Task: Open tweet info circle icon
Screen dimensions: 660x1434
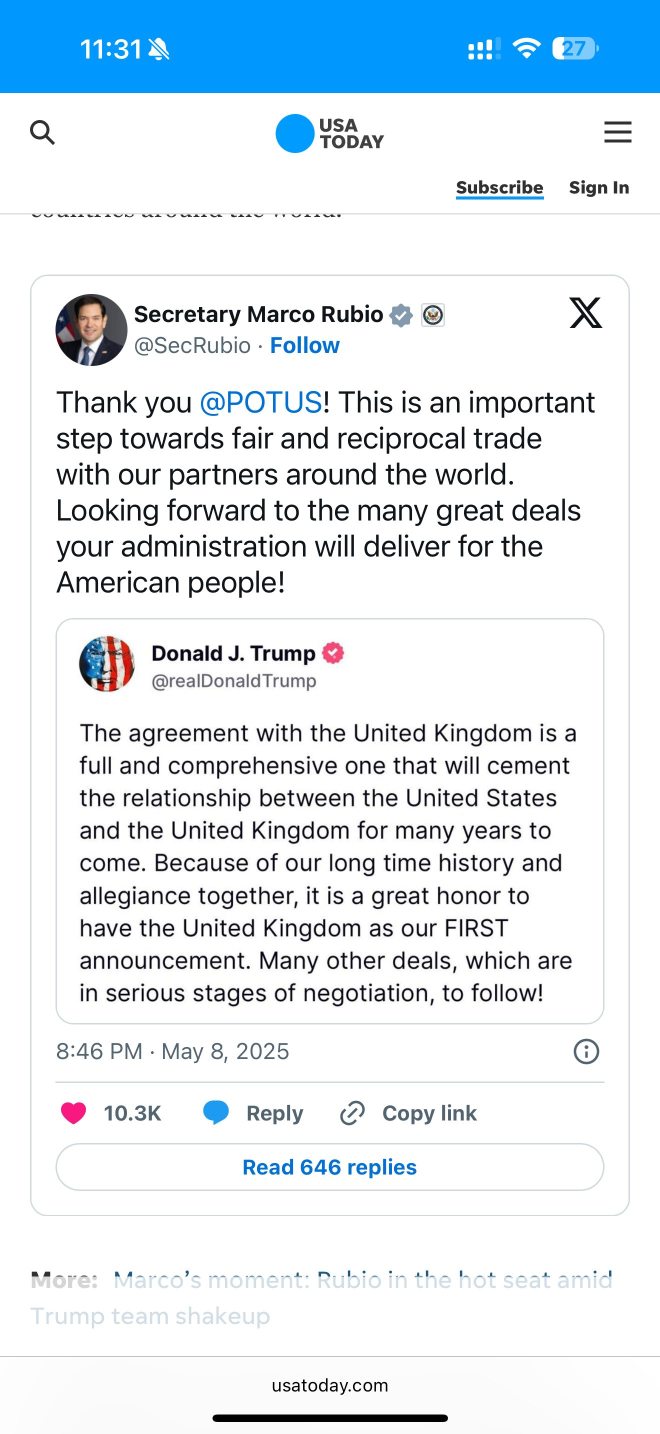Action: pyautogui.click(x=586, y=1051)
